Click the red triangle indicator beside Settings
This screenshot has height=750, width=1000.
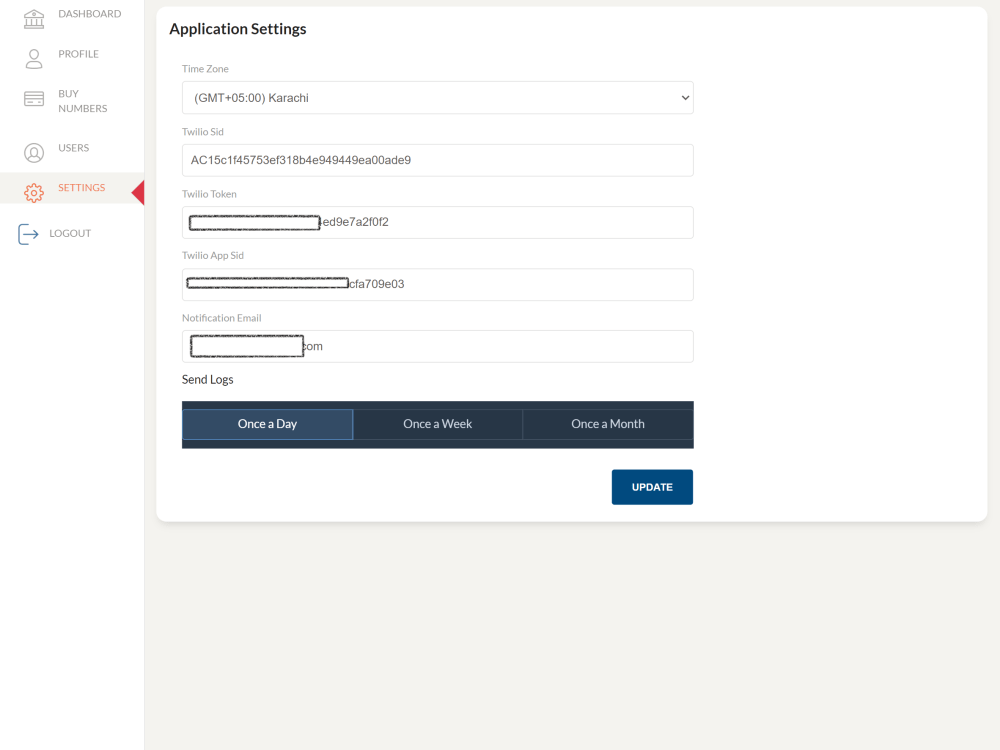coord(138,192)
